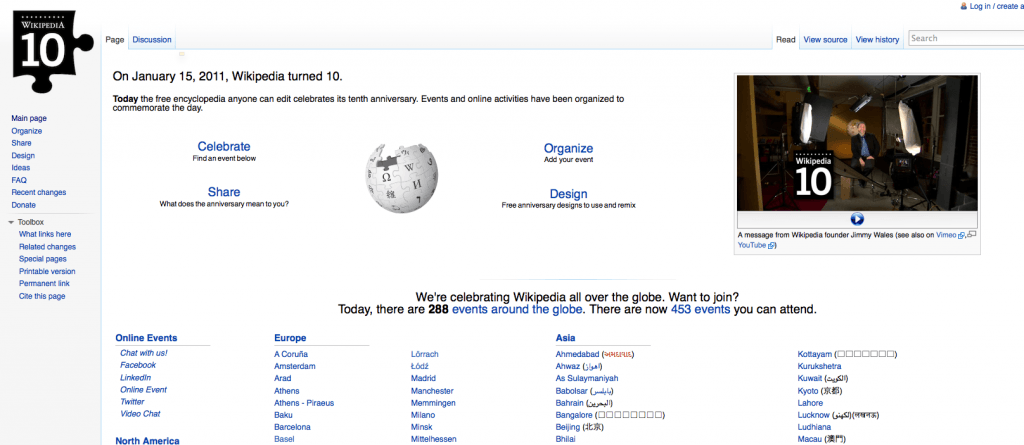Open the Beijing event link
The height and width of the screenshot is (445, 1024).
pyautogui.click(x=568, y=427)
